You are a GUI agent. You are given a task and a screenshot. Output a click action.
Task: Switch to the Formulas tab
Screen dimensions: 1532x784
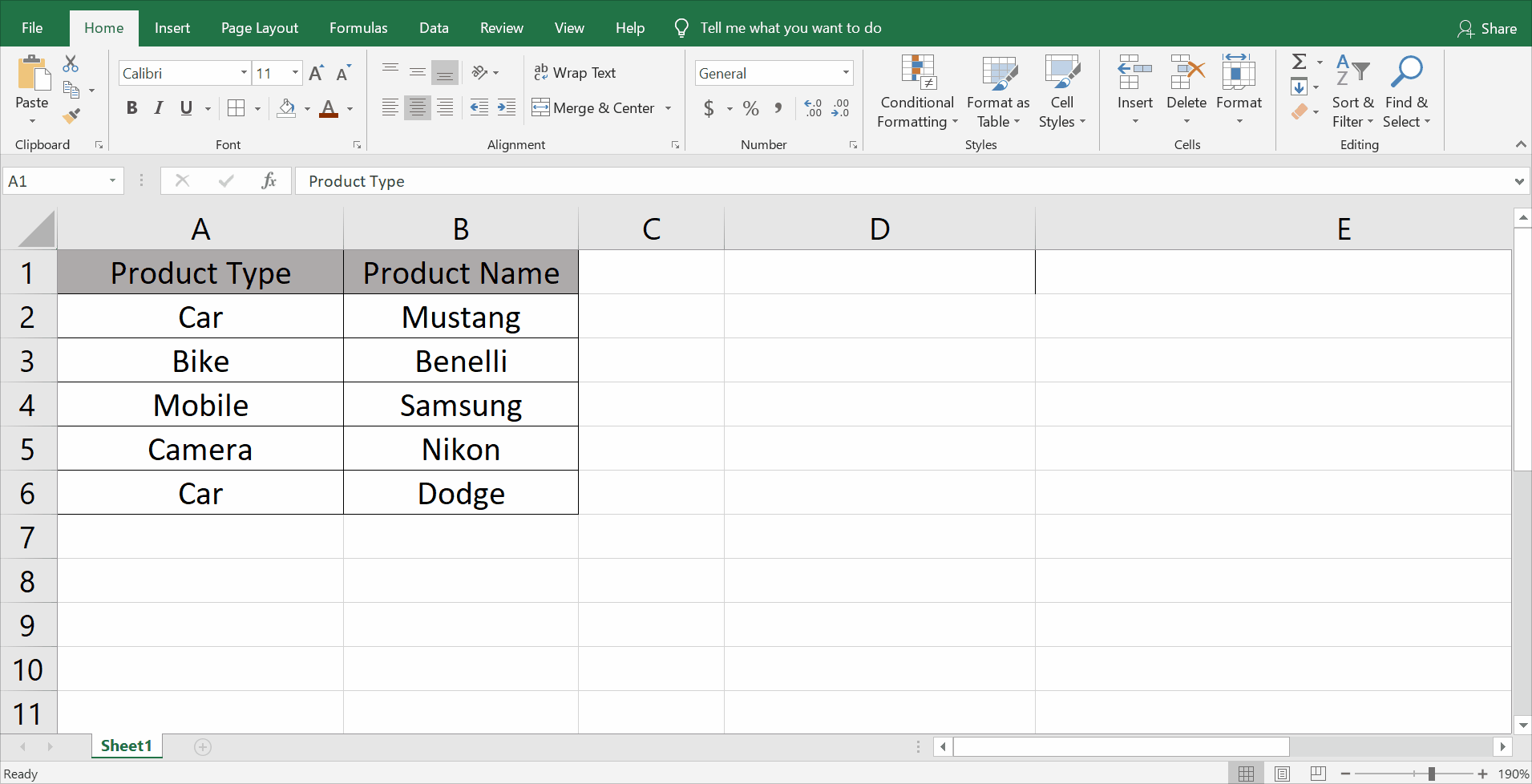(x=358, y=27)
